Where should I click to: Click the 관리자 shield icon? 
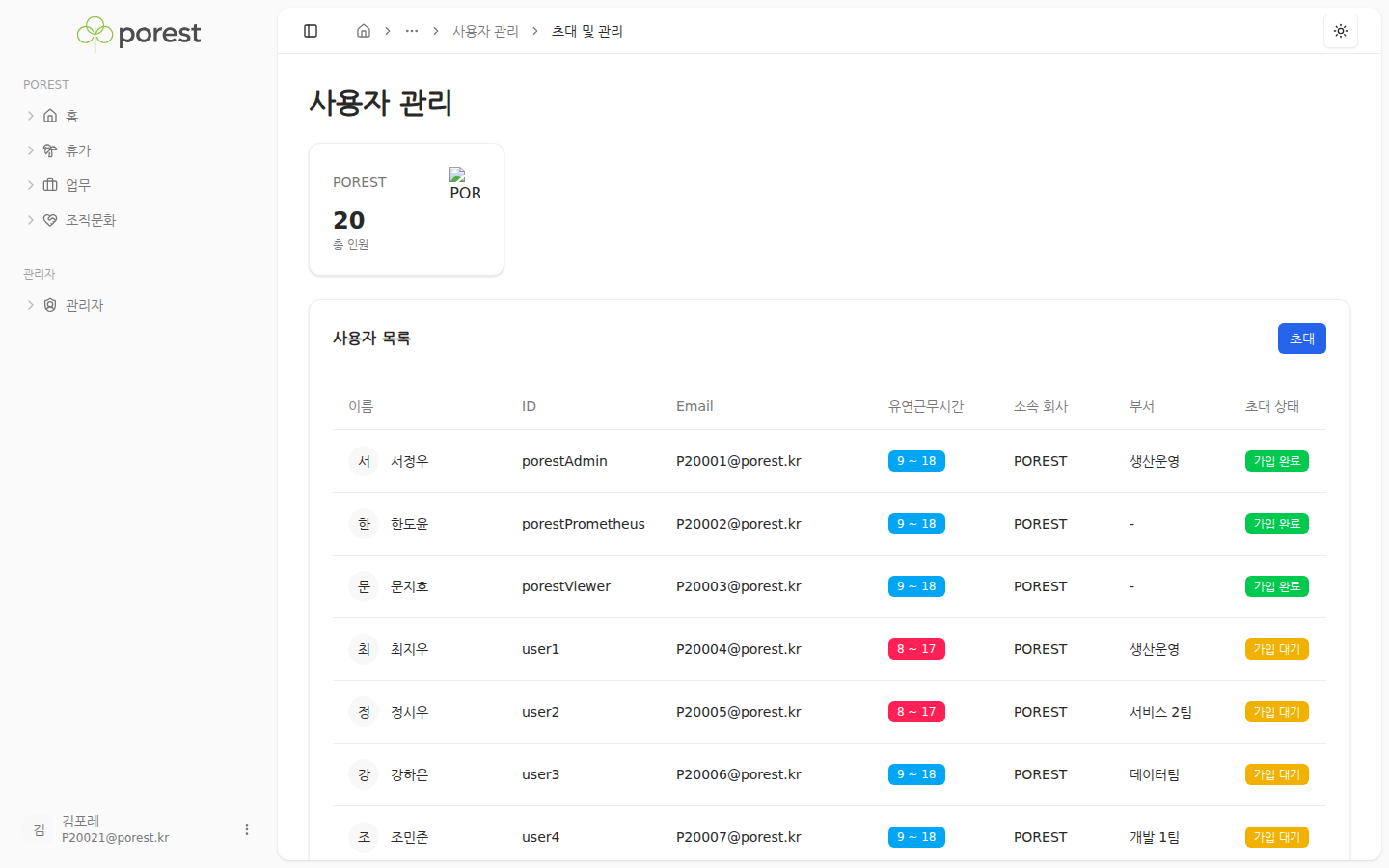point(50,305)
